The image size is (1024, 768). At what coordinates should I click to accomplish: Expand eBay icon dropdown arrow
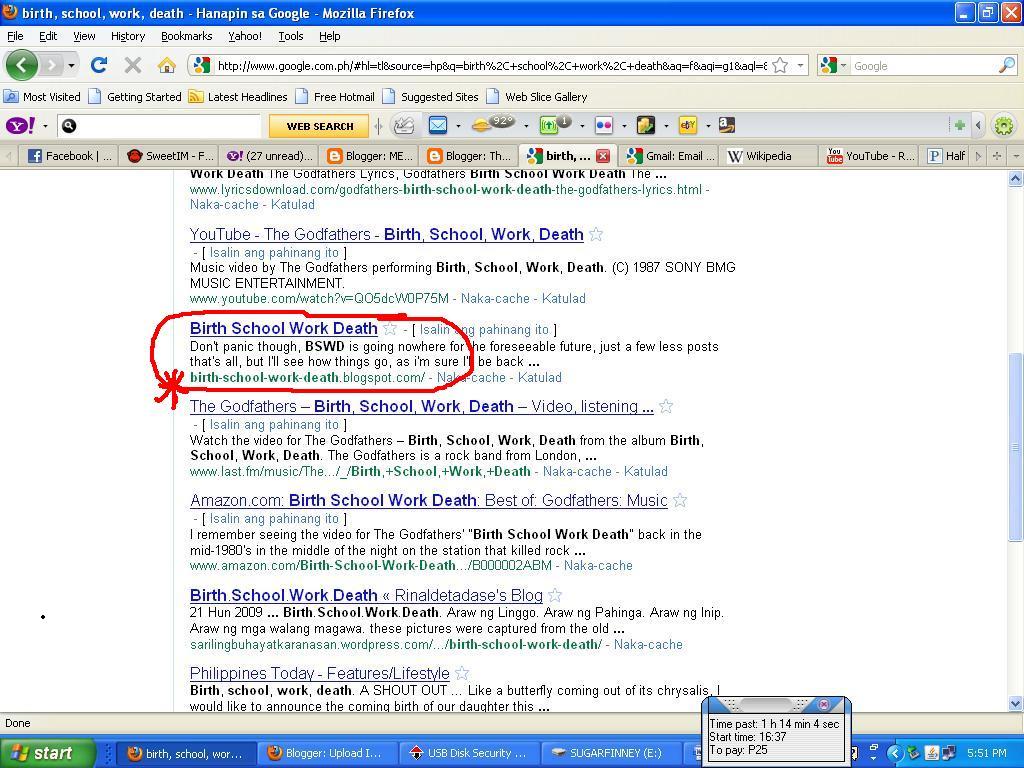tap(707, 126)
